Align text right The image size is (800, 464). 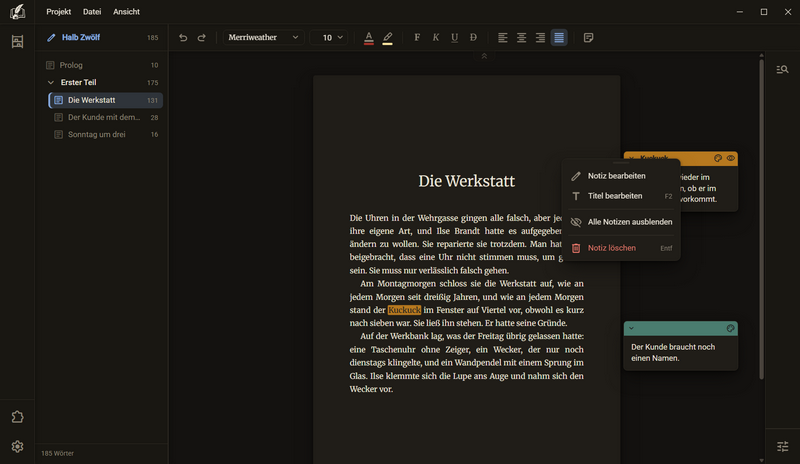540,37
